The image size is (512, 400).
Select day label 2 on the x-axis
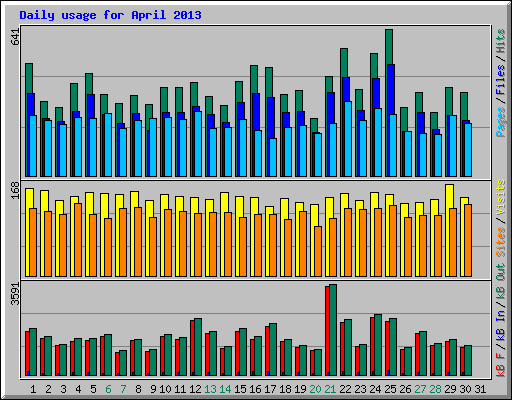pos(48,389)
